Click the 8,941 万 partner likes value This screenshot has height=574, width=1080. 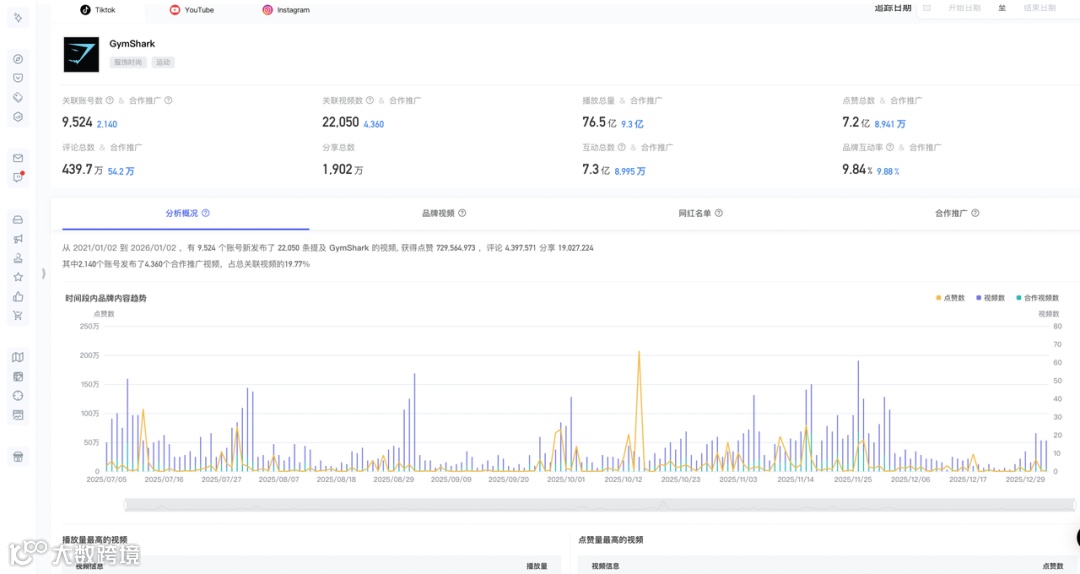click(890, 124)
